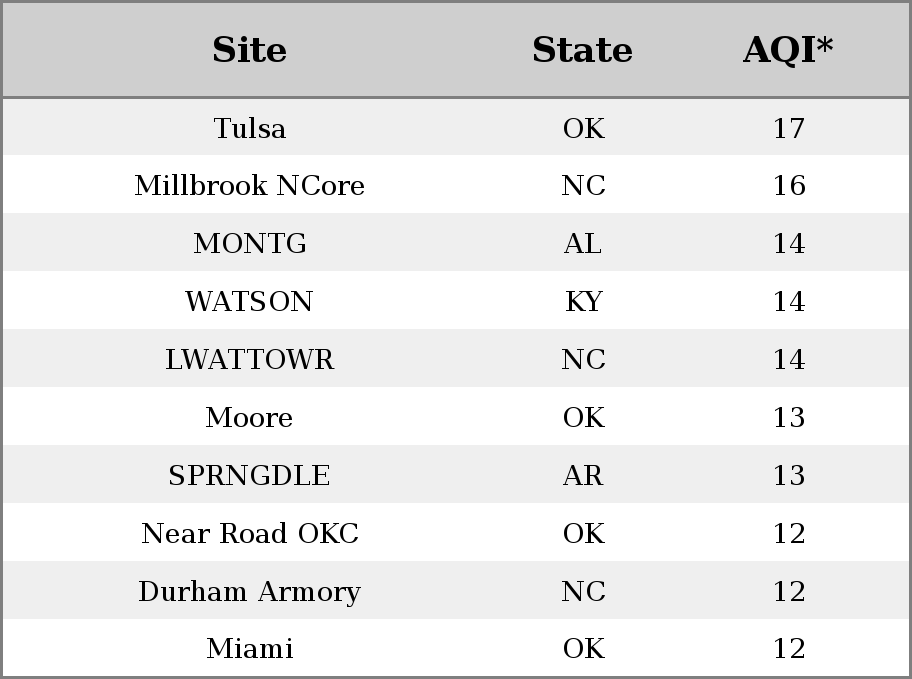Click the AQI value 17 for Tulsa

789,128
